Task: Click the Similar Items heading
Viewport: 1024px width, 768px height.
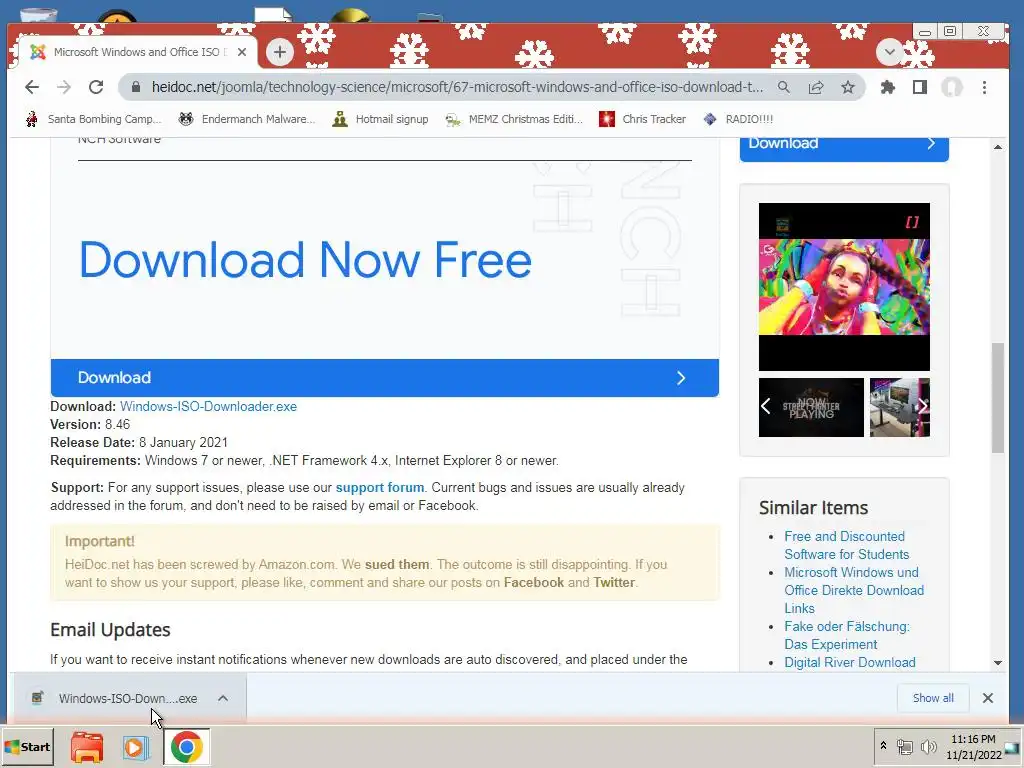Action: [x=813, y=507]
